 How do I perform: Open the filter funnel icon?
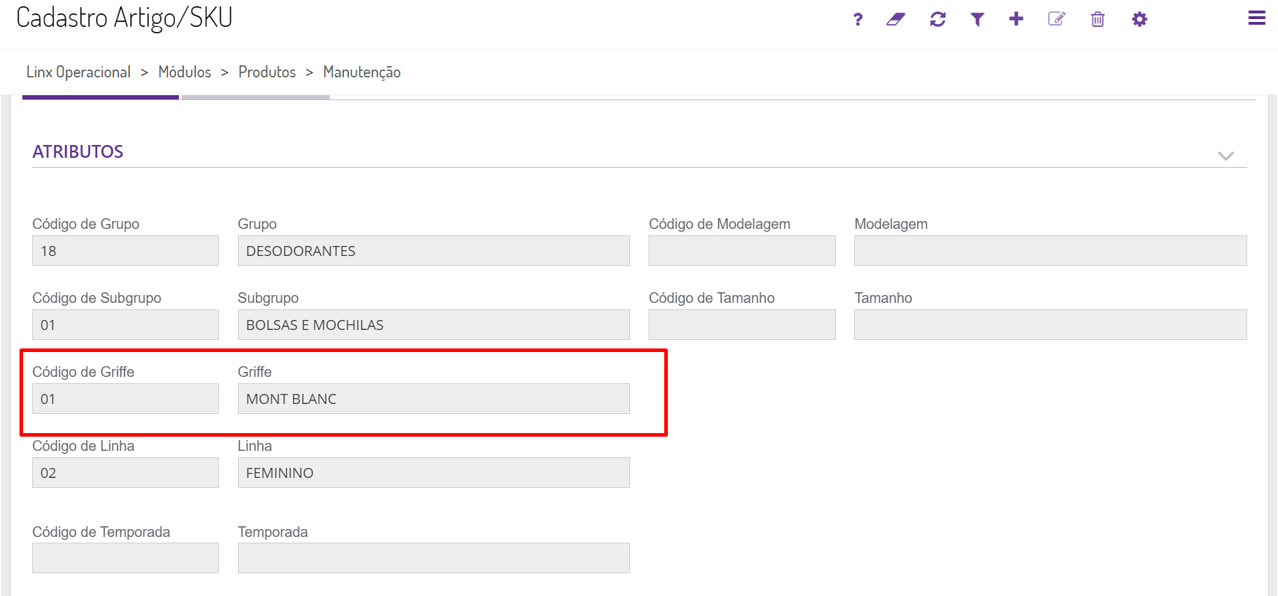tap(977, 20)
